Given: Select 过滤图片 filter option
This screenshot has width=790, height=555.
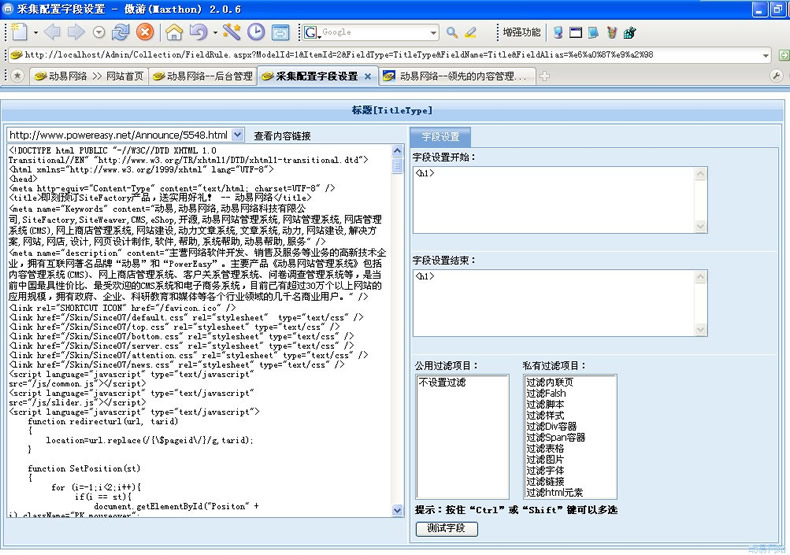Looking at the screenshot, I should [545, 460].
